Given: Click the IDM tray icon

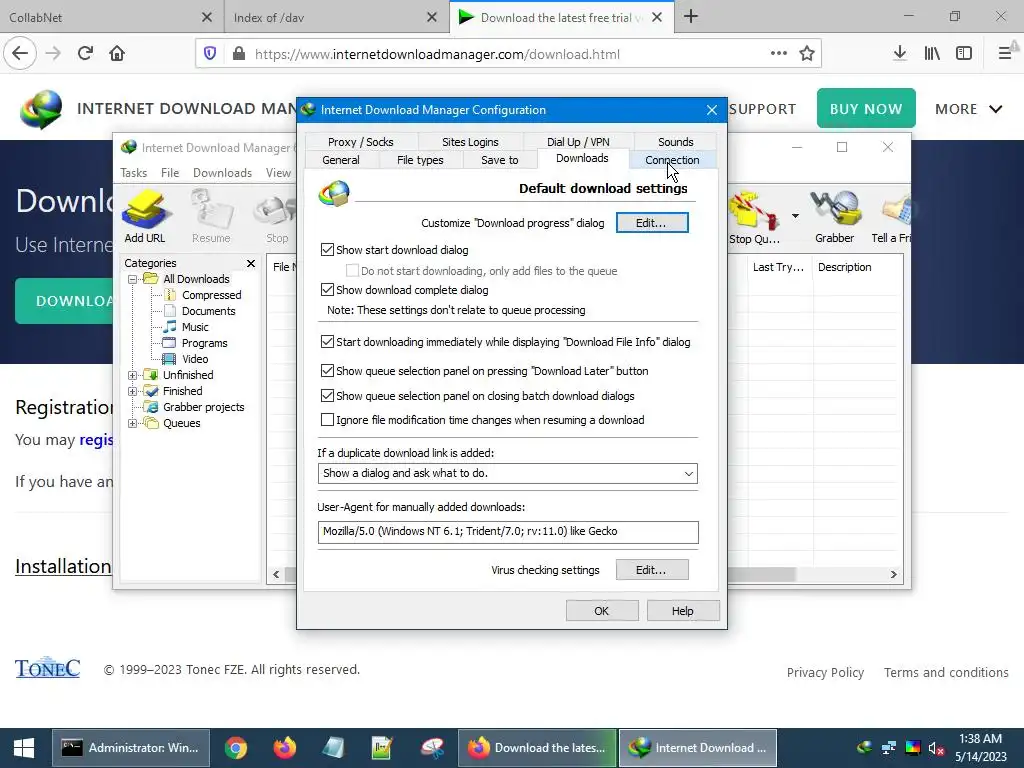Looking at the screenshot, I should (x=865, y=748).
